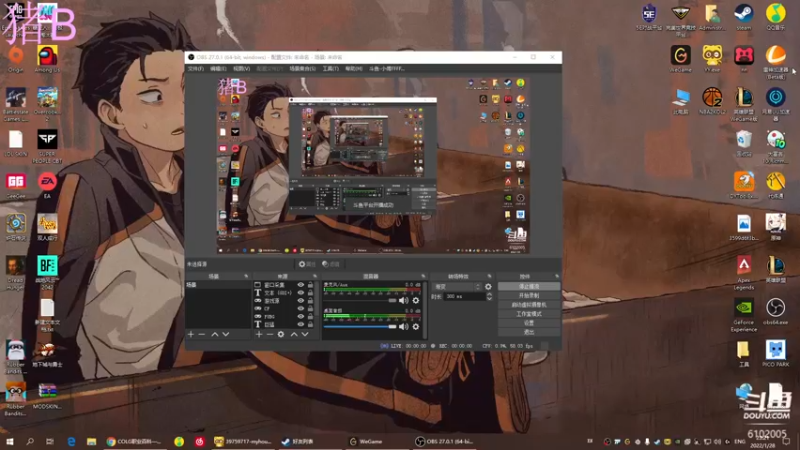The height and width of the screenshot is (450, 800).
Task: Remove the selected source with minus button
Action: coord(269,334)
